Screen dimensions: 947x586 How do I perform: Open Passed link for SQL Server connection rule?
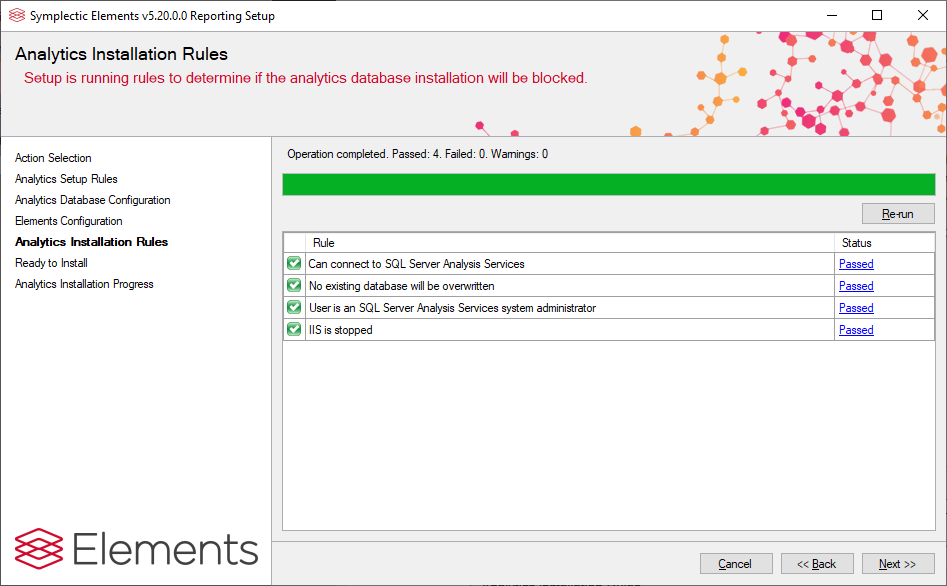(x=856, y=264)
